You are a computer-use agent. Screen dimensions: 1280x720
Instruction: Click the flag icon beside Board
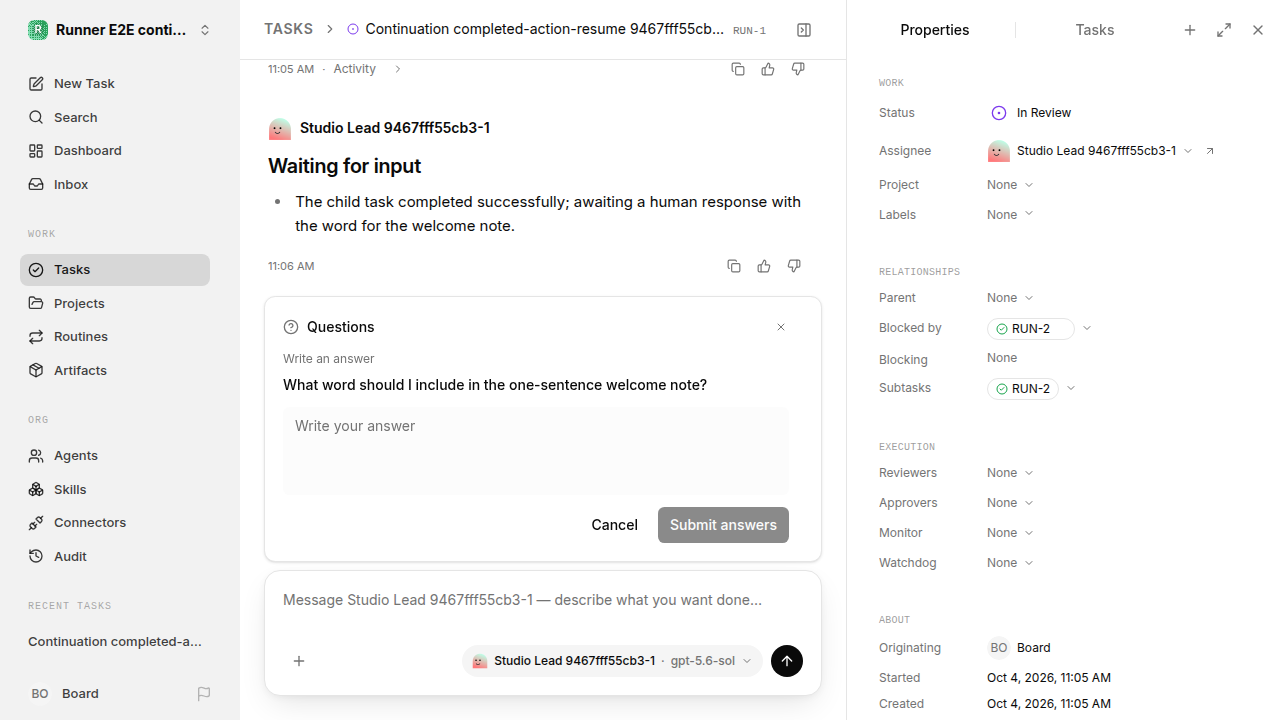(x=204, y=693)
